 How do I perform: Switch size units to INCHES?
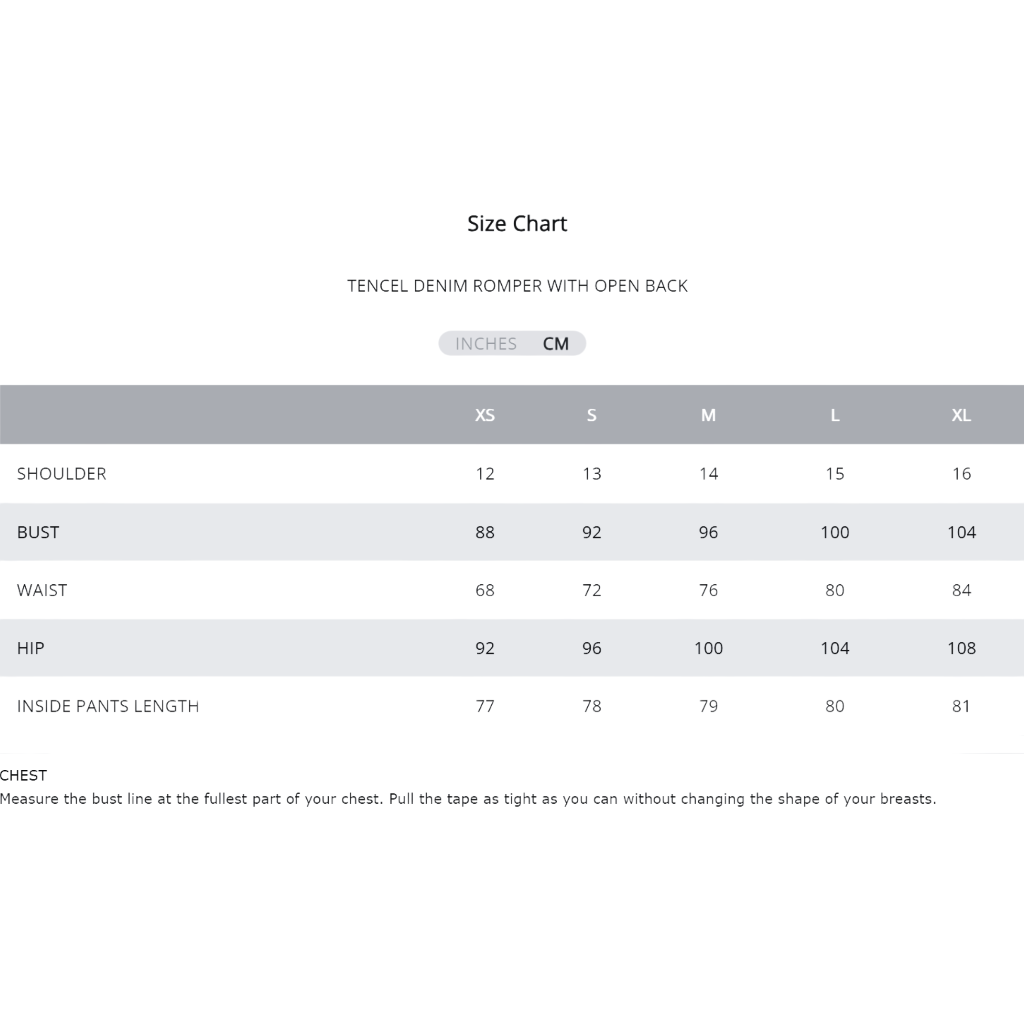[486, 344]
